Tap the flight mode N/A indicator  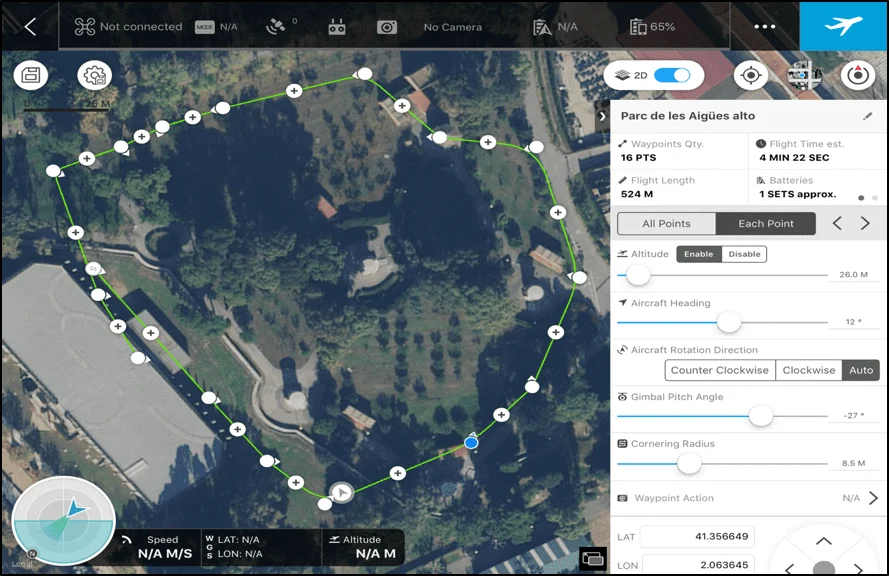click(x=217, y=27)
